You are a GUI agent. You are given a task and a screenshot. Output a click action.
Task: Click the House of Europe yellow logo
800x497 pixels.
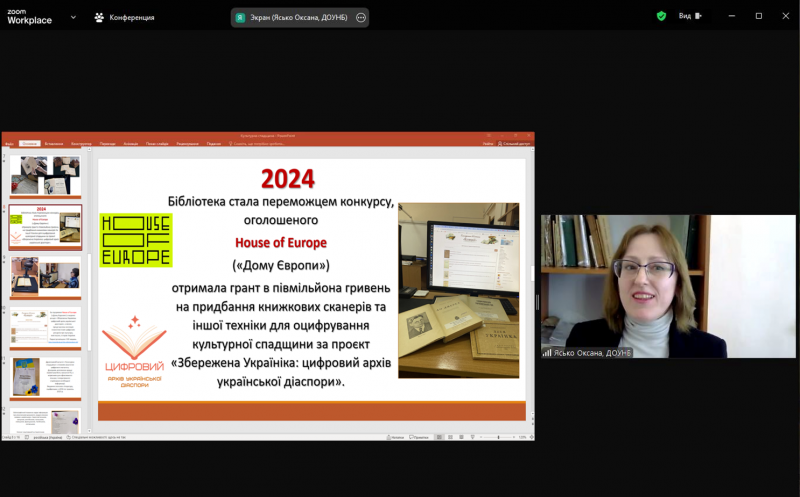click(x=136, y=240)
